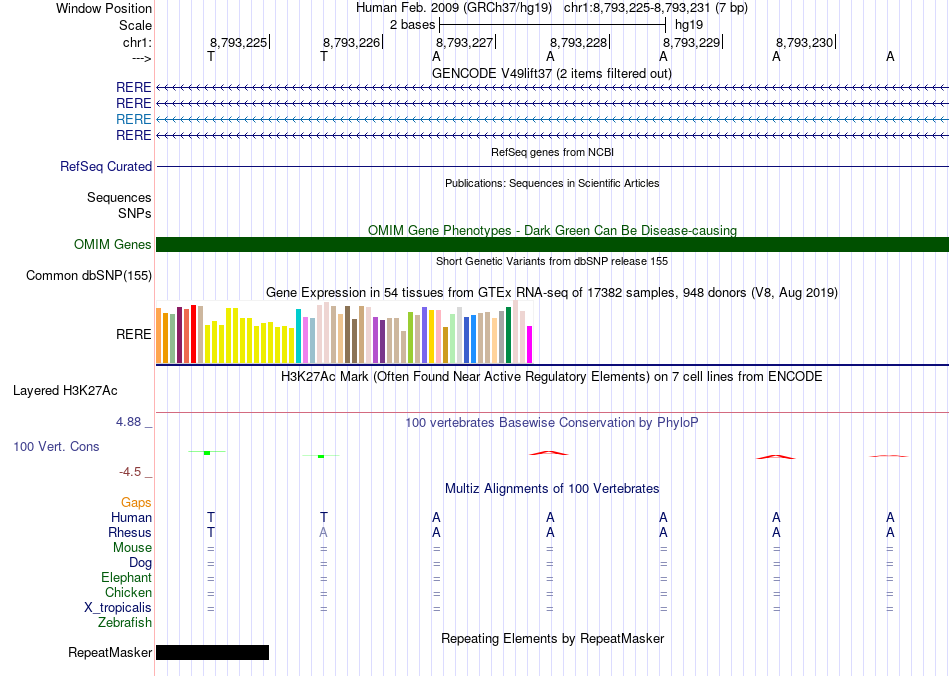Click the genome position header chr1:8,793,225-8,793,231
The image size is (950, 676).
[656, 8]
